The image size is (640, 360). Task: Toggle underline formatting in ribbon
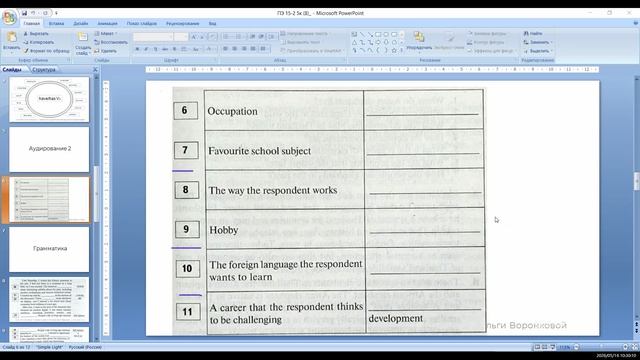[156, 49]
